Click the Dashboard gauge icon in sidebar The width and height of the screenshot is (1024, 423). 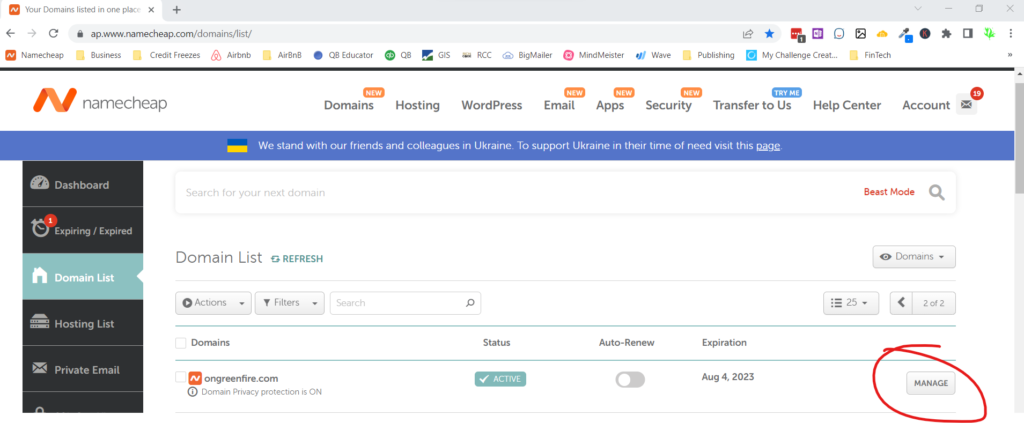click(x=40, y=184)
